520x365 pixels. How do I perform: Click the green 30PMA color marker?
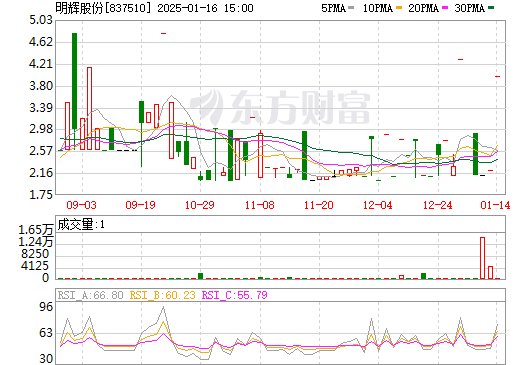point(491,8)
